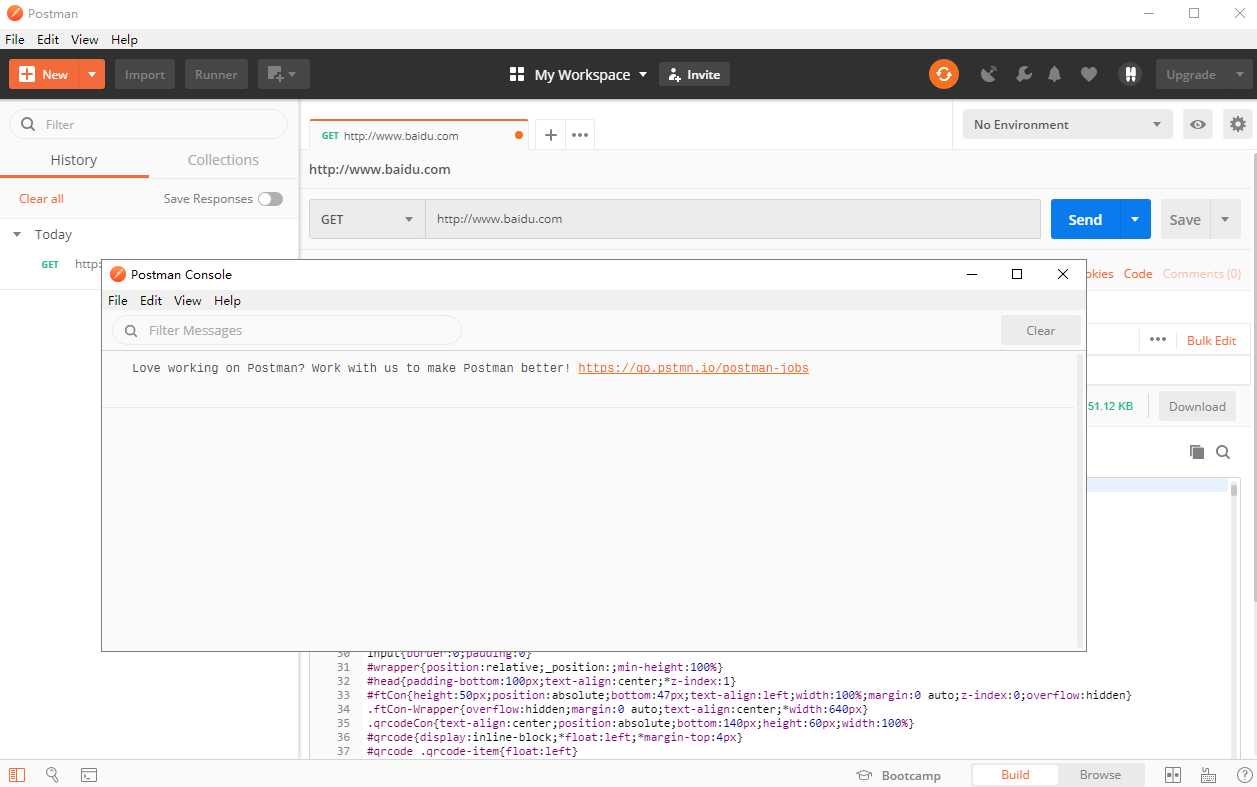Open the No Environment dropdown
Viewport: 1257px width, 787px height.
[1067, 125]
